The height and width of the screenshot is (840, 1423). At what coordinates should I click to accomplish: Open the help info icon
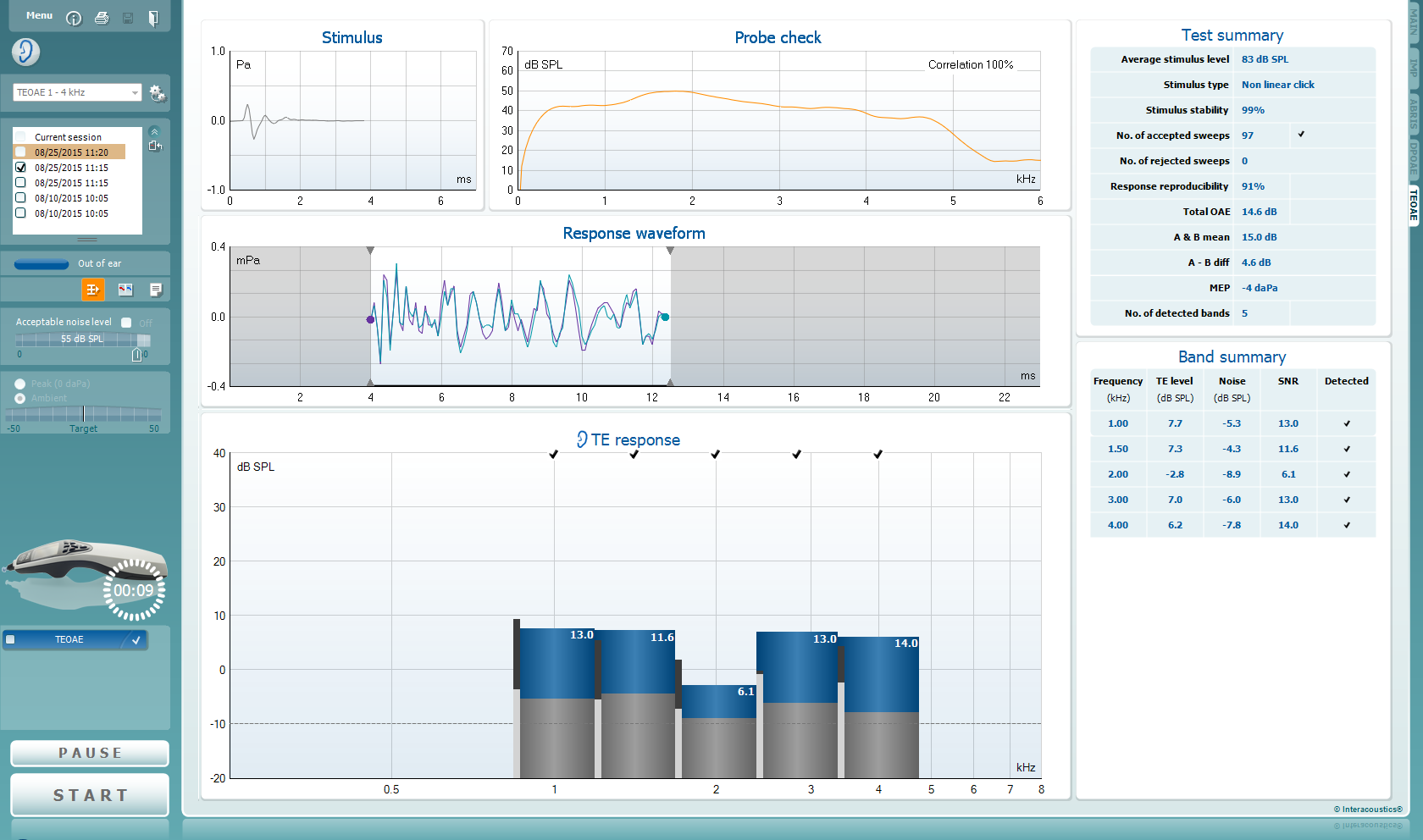[x=74, y=18]
